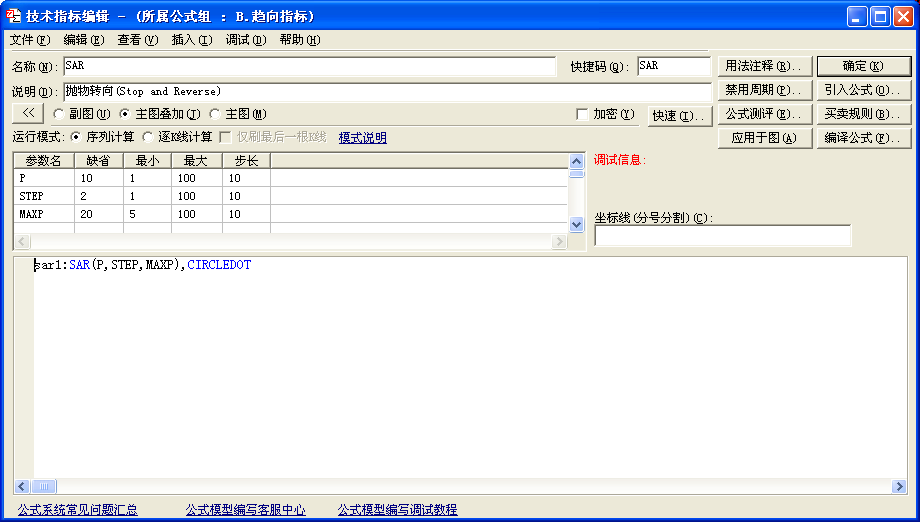Screen dimensions: 920x522
Task: Open the 调试 menu
Action: point(246,40)
